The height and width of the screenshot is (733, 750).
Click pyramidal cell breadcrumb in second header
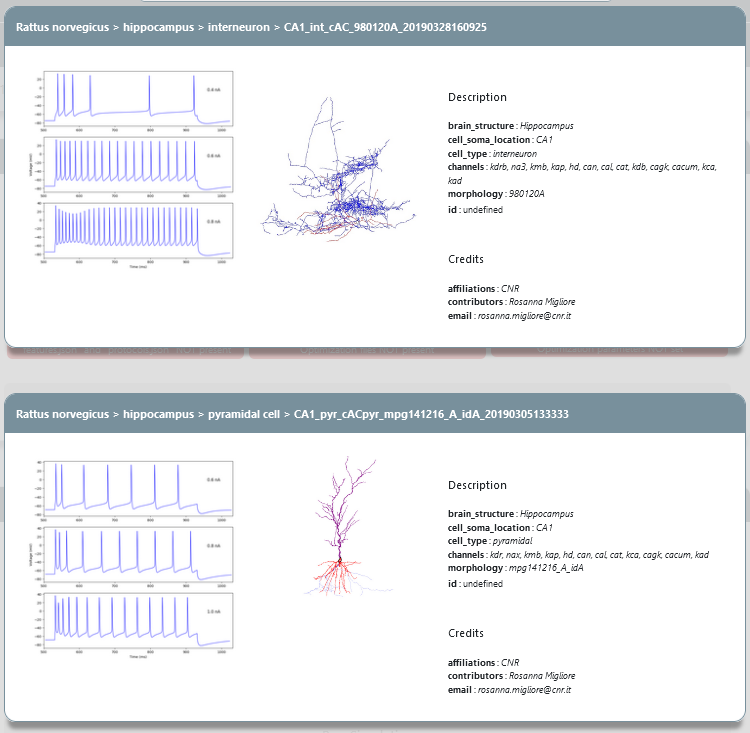coord(243,414)
